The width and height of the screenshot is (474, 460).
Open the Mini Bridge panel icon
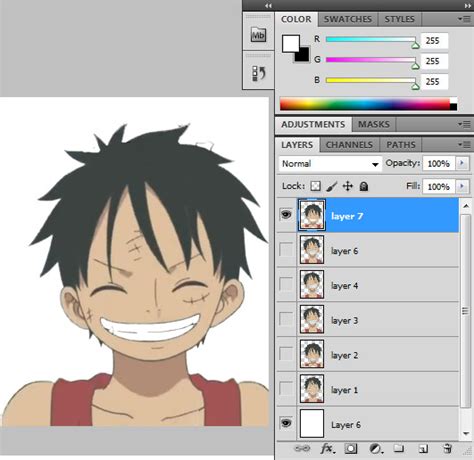258,35
